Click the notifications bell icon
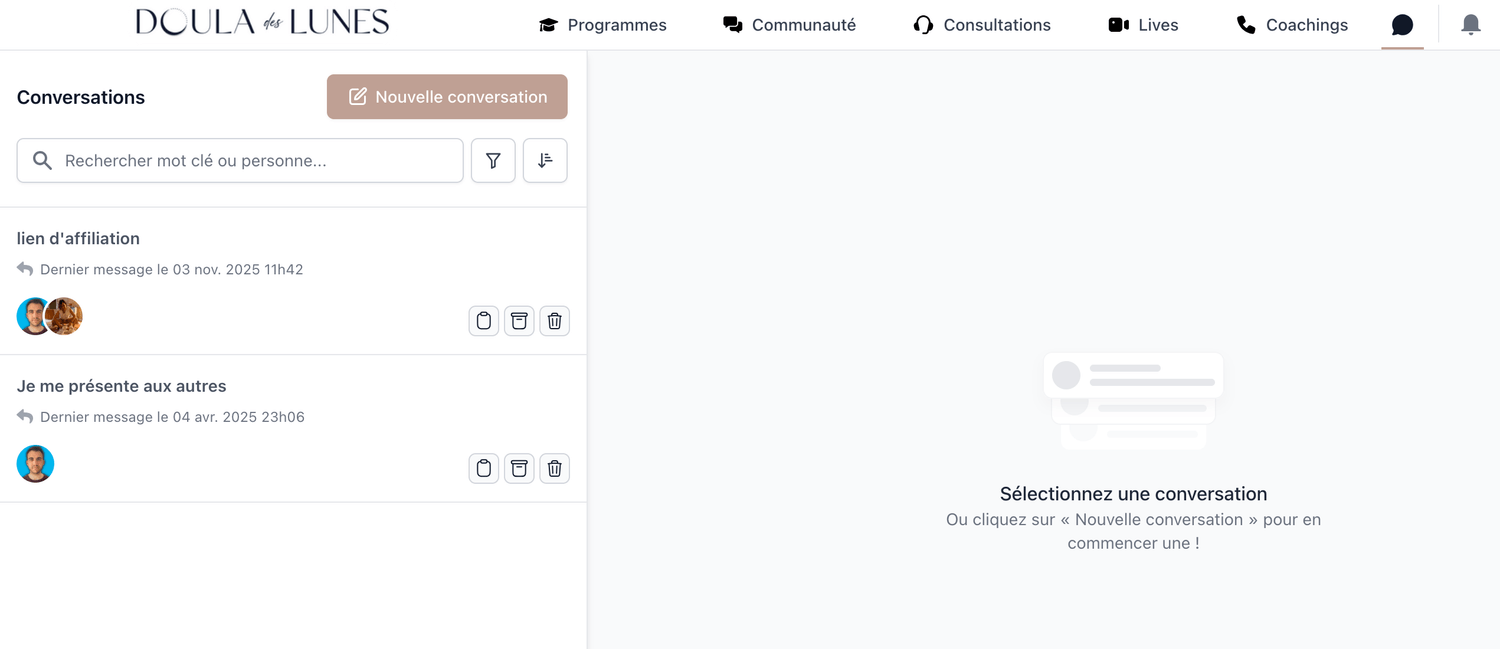Viewport: 1500px width, 649px height. [1470, 25]
